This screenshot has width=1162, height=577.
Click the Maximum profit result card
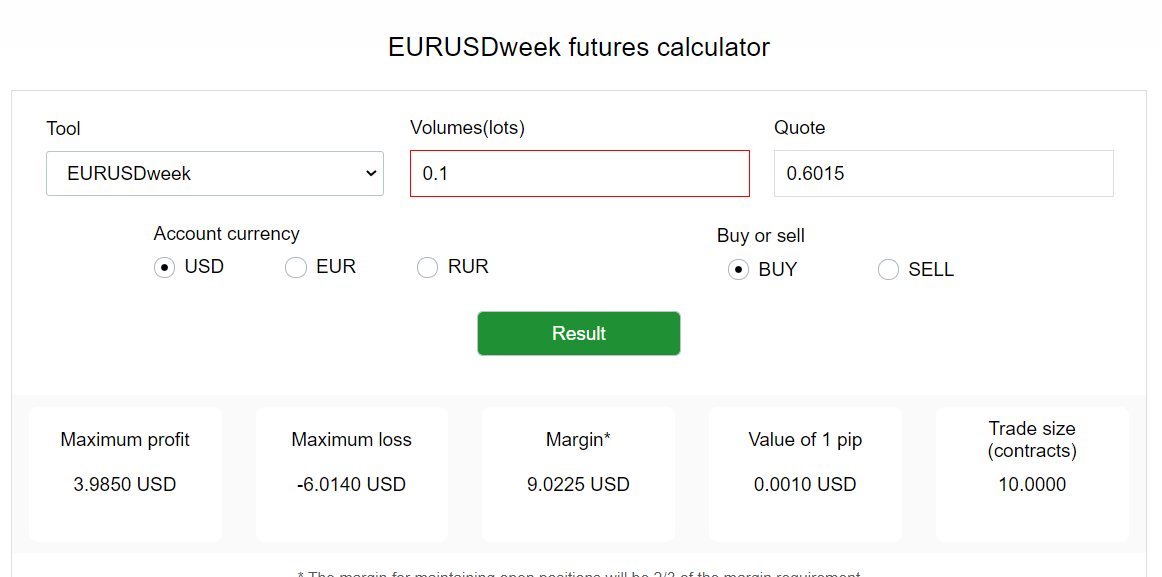(x=125, y=474)
